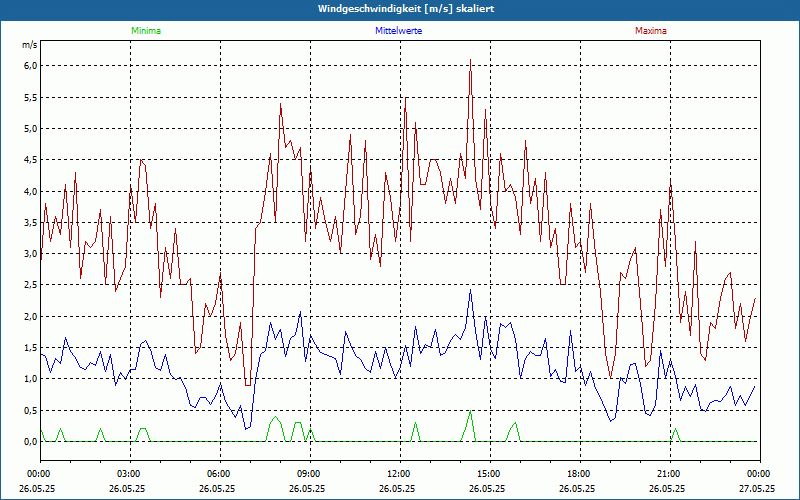Click the Maxima legend label
Image resolution: width=800 pixels, height=500 pixels.
[650, 31]
